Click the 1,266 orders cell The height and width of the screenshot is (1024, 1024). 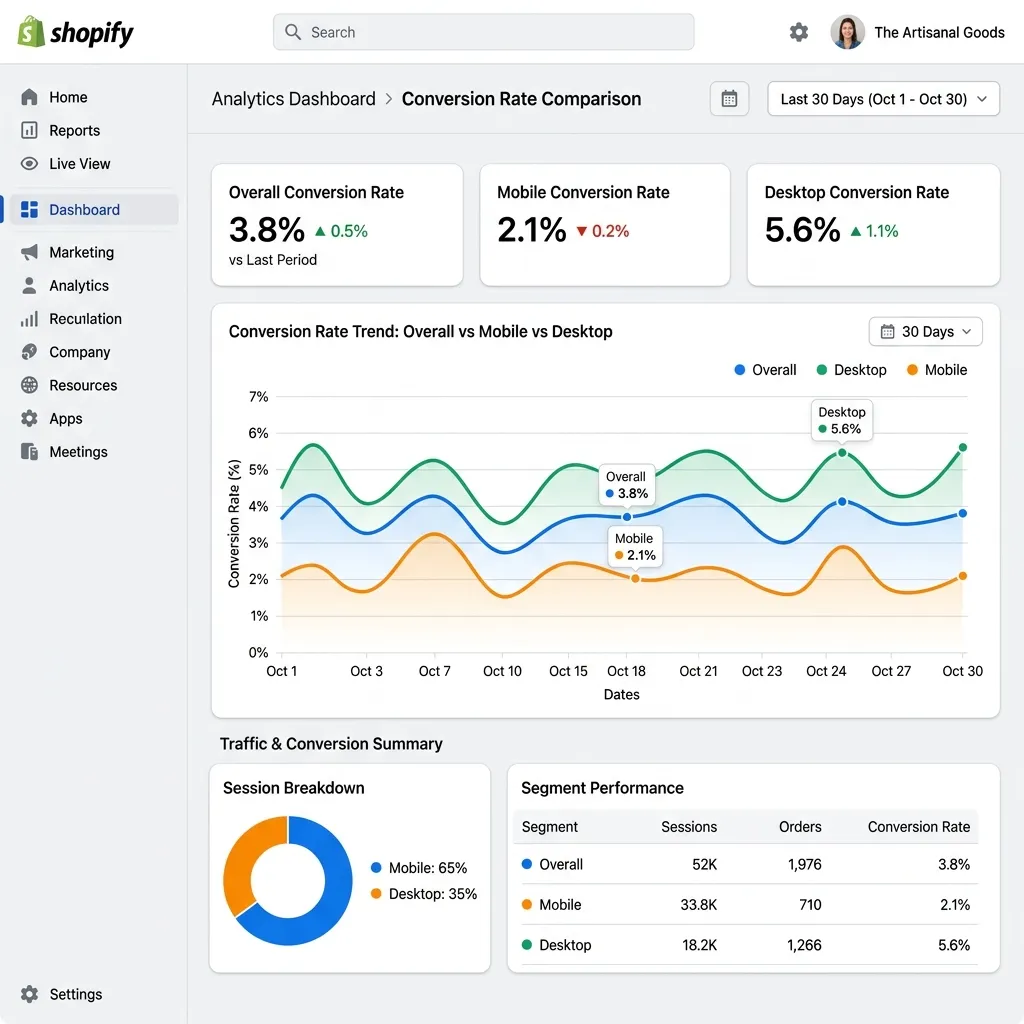coord(804,945)
